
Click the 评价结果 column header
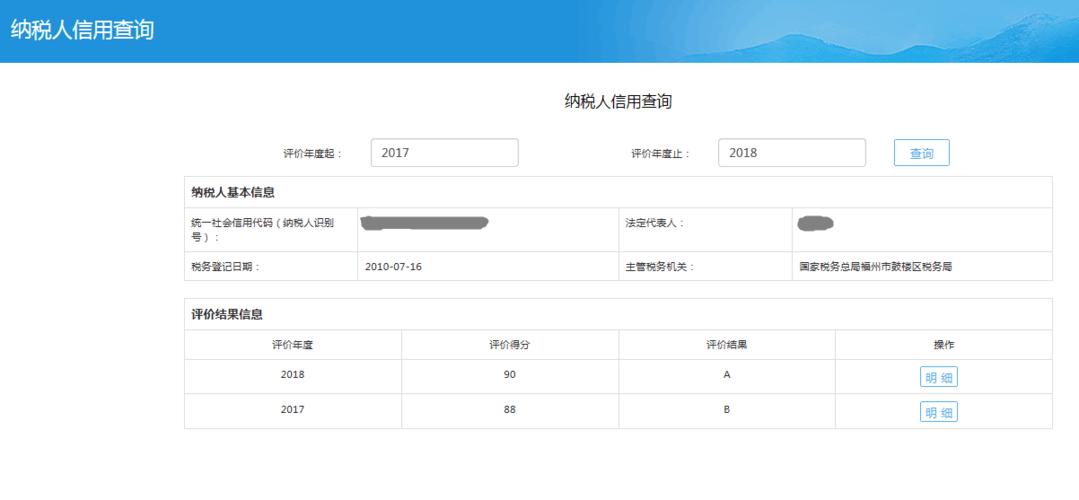coord(727,345)
